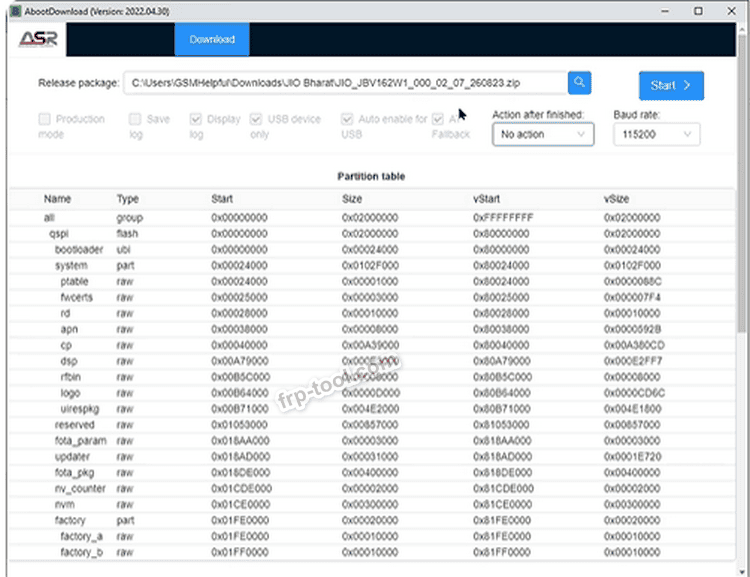The height and width of the screenshot is (577, 750).
Task: Click the Name column header
Action: tap(57, 199)
